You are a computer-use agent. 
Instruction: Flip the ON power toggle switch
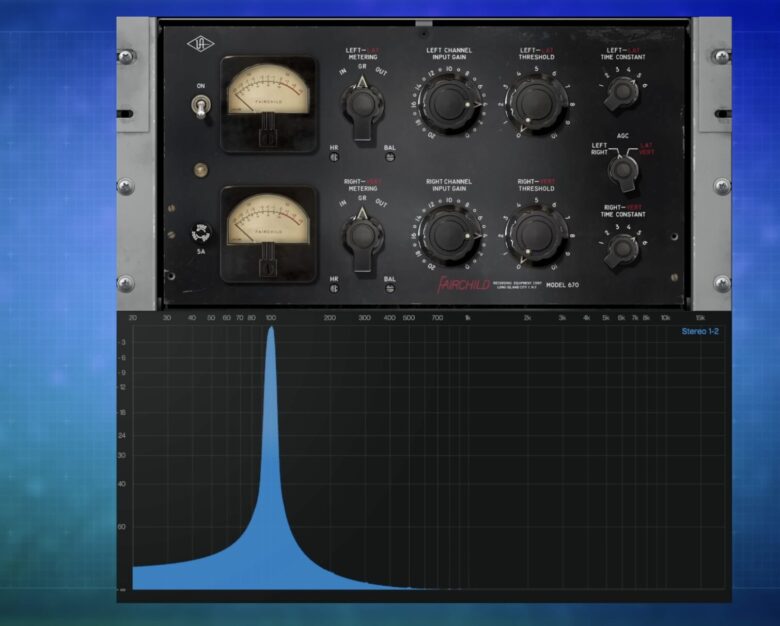point(202,107)
